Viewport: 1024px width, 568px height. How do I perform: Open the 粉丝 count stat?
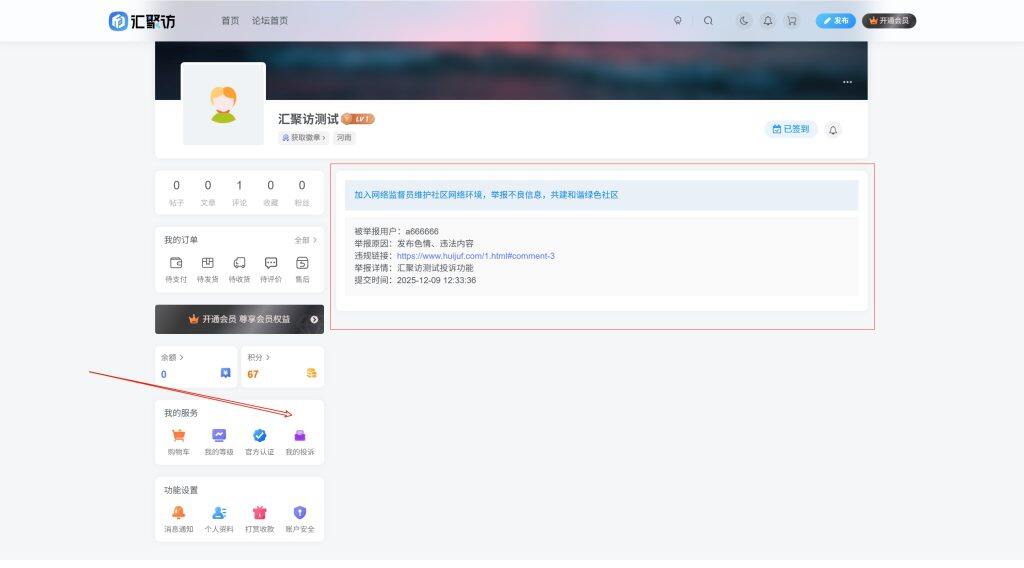click(302, 193)
